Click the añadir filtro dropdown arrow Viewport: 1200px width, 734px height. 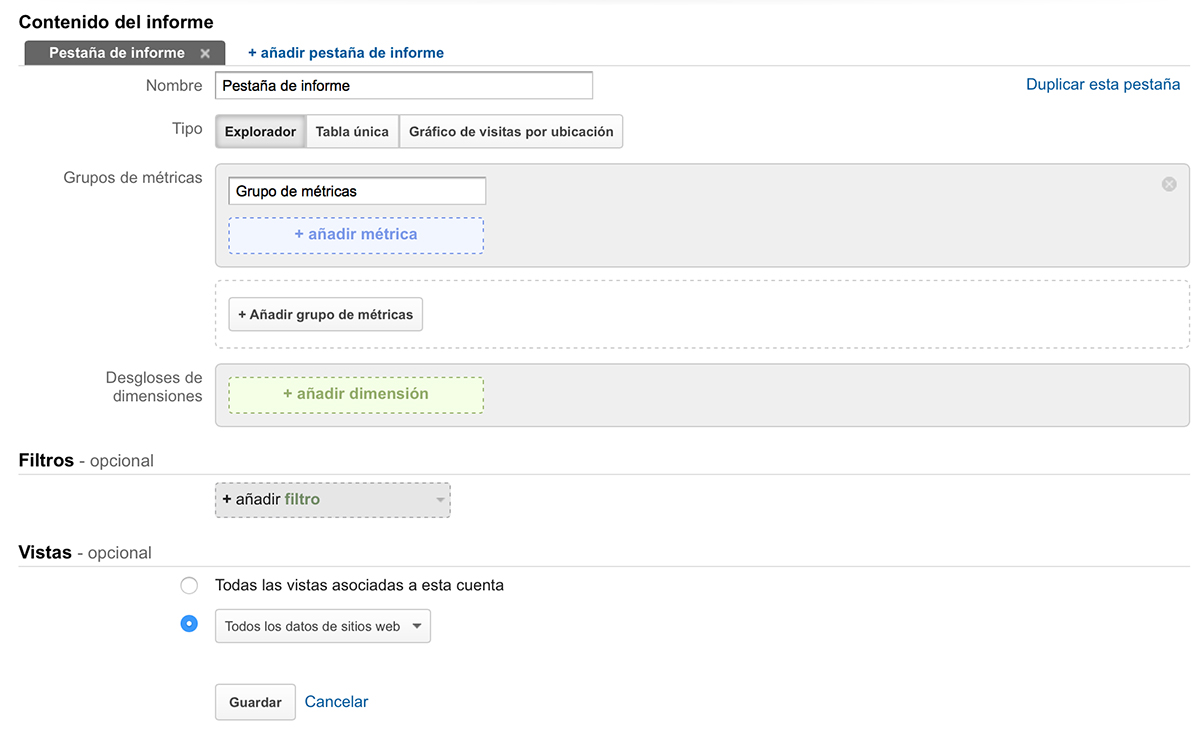(440, 500)
